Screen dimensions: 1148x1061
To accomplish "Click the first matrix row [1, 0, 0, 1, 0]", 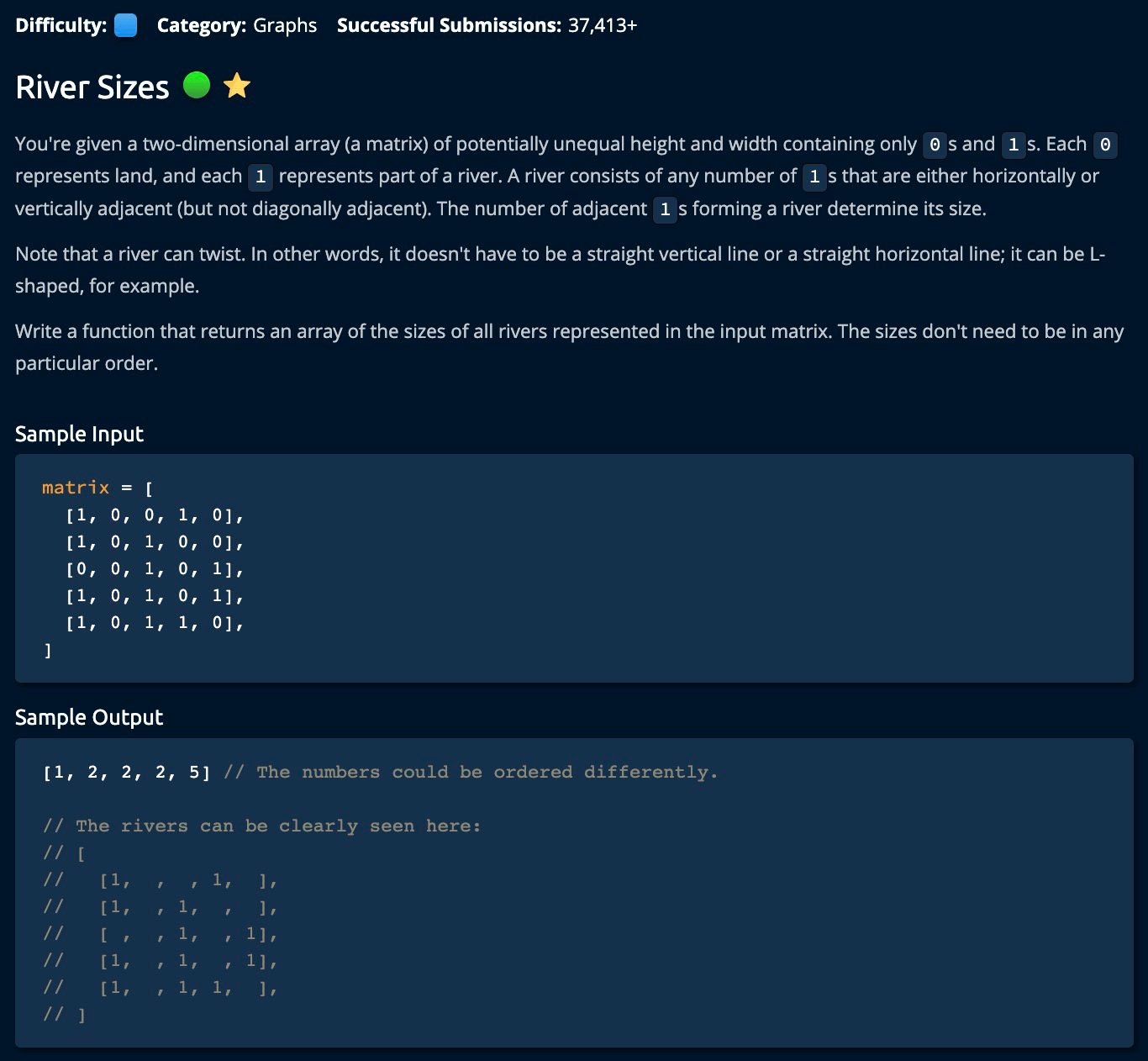I will [155, 515].
